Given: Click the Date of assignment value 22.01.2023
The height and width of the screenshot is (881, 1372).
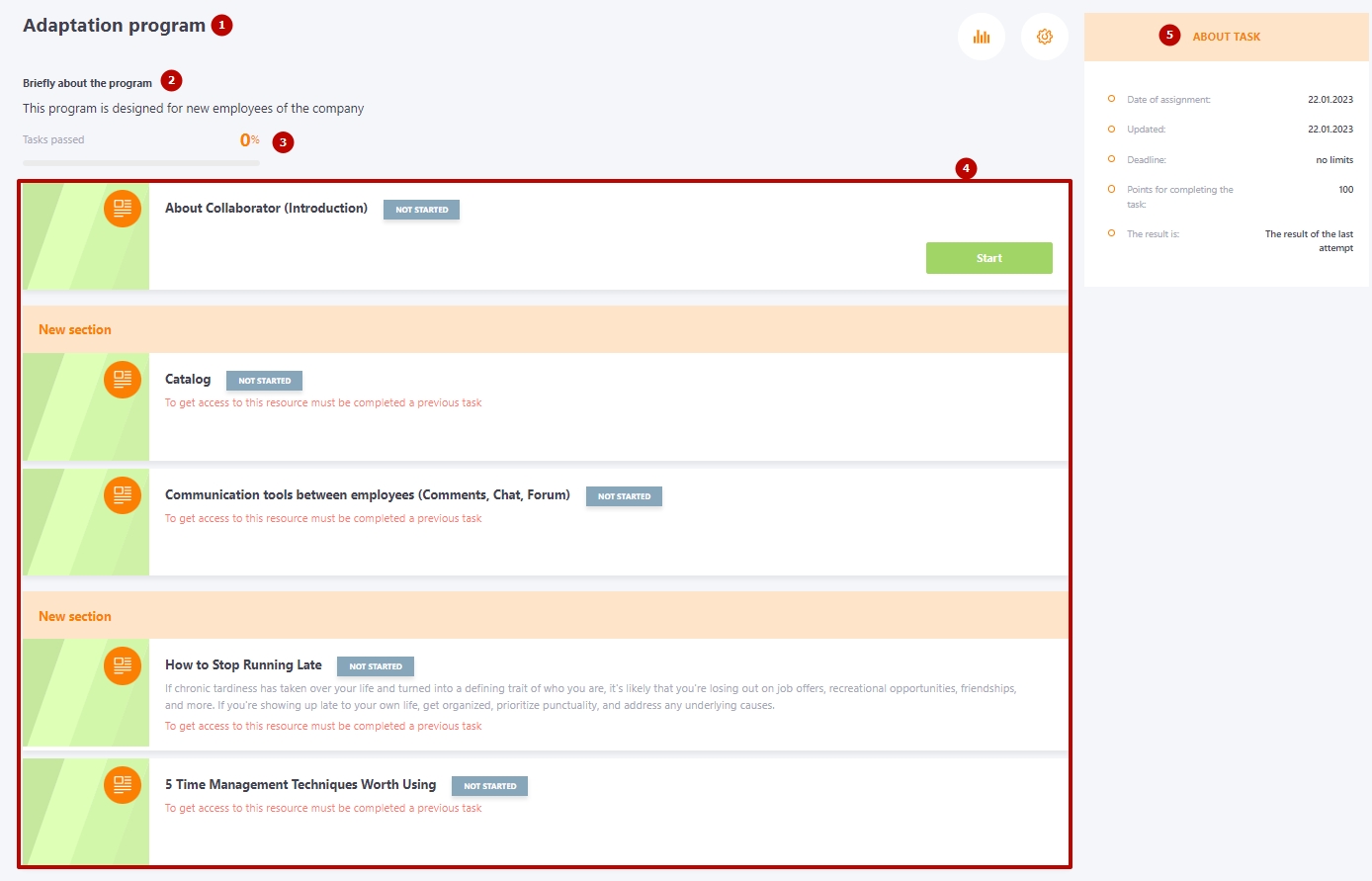Looking at the screenshot, I should [1330, 100].
